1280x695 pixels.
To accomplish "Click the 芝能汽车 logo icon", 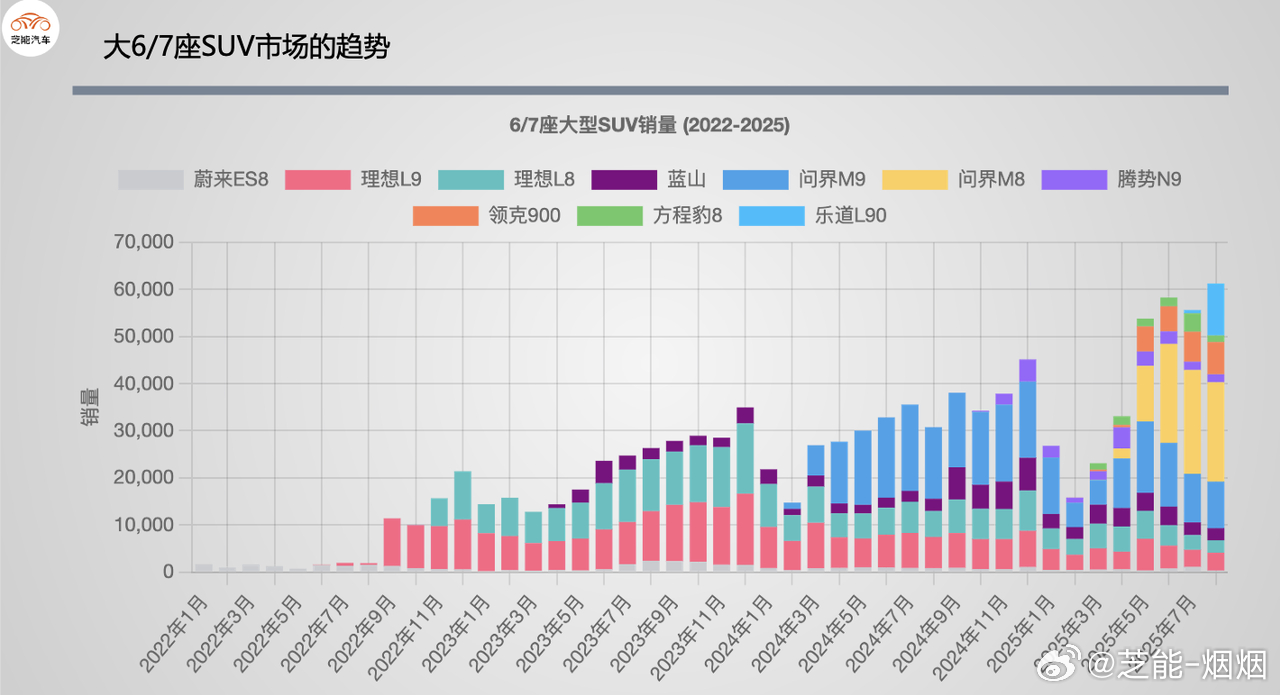I will 30,28.
